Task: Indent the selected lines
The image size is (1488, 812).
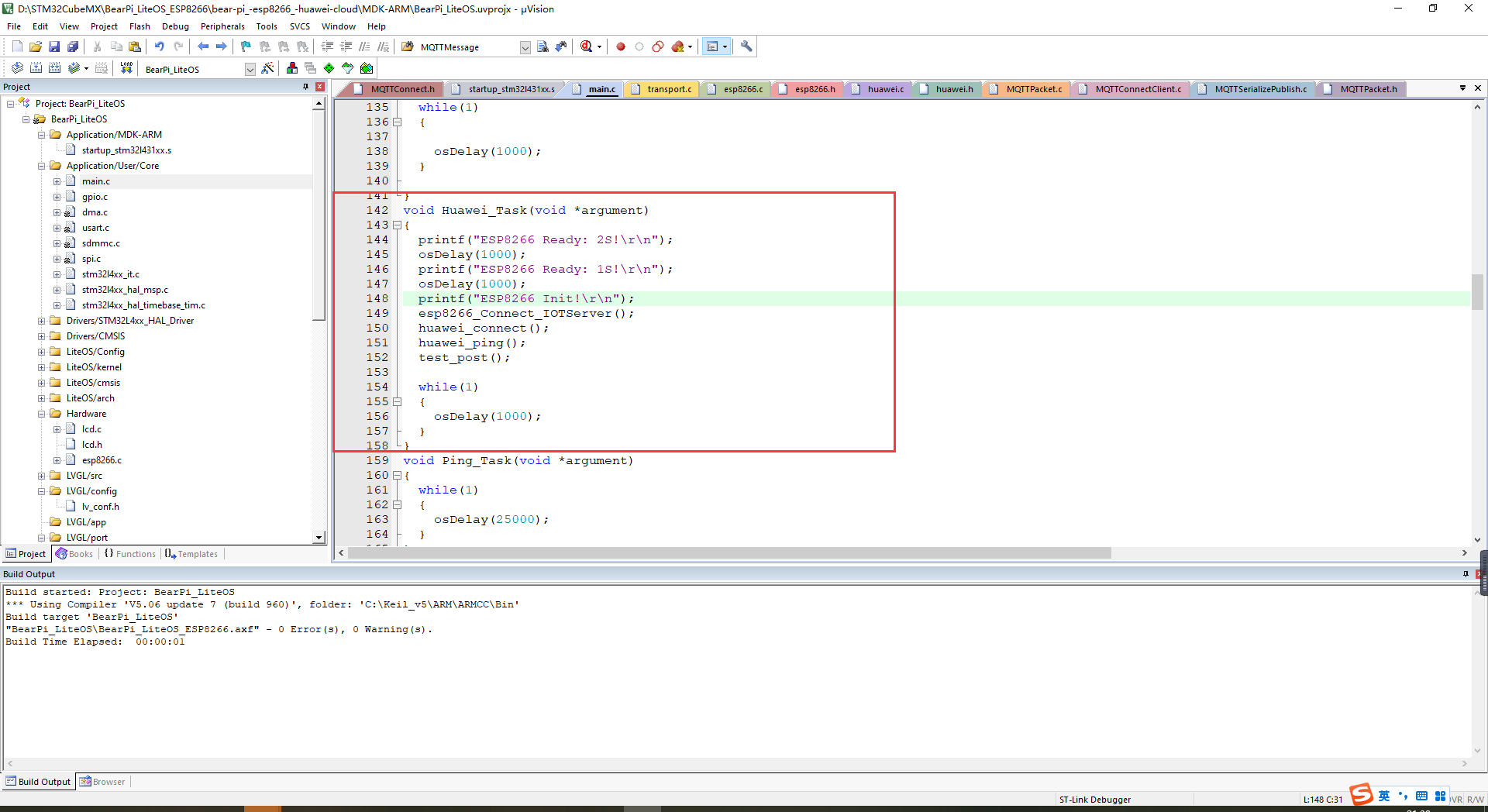Action: coord(327,46)
